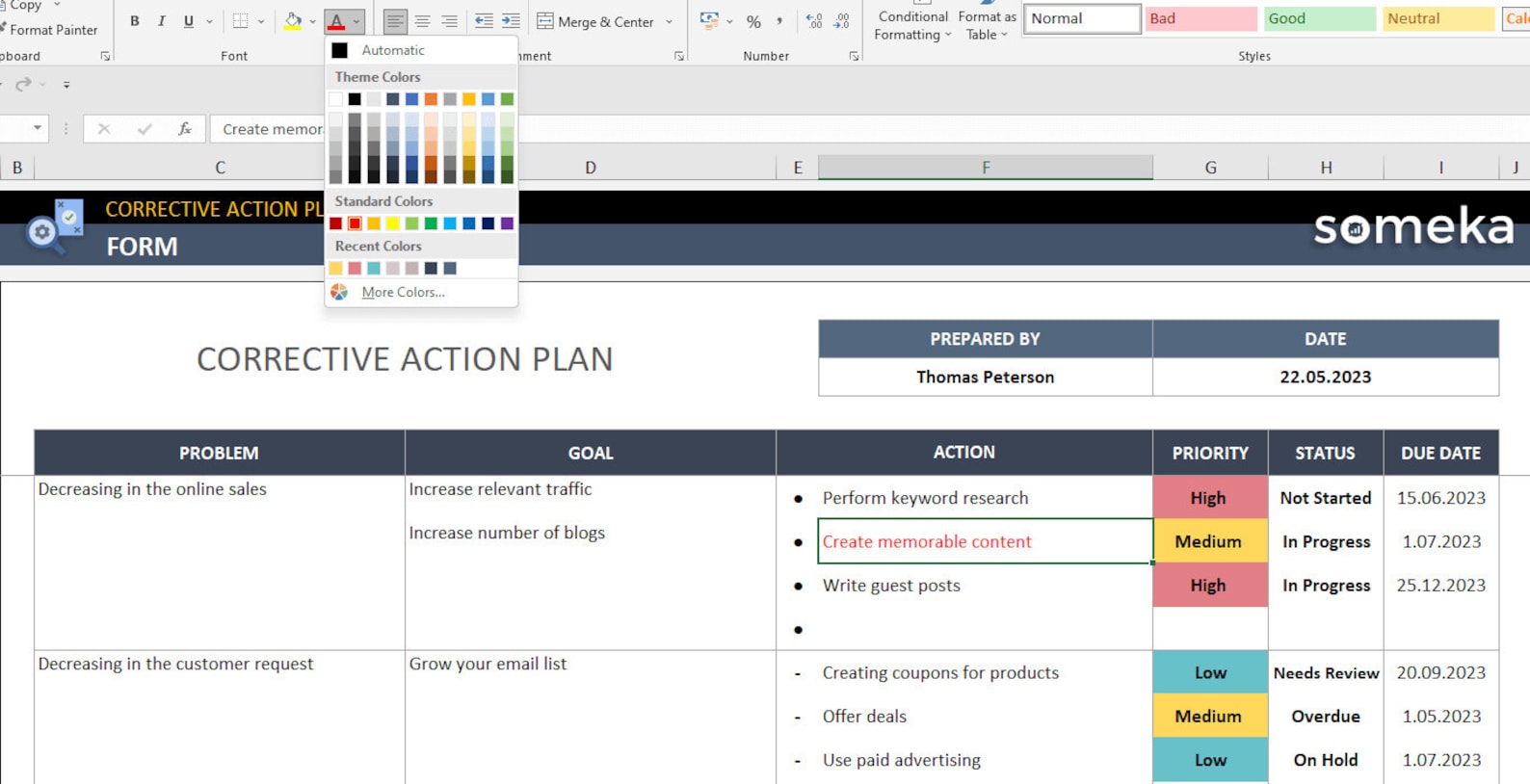The image size is (1530, 784).
Task: Cancel formula bar entry (X)
Action: pyautogui.click(x=104, y=128)
